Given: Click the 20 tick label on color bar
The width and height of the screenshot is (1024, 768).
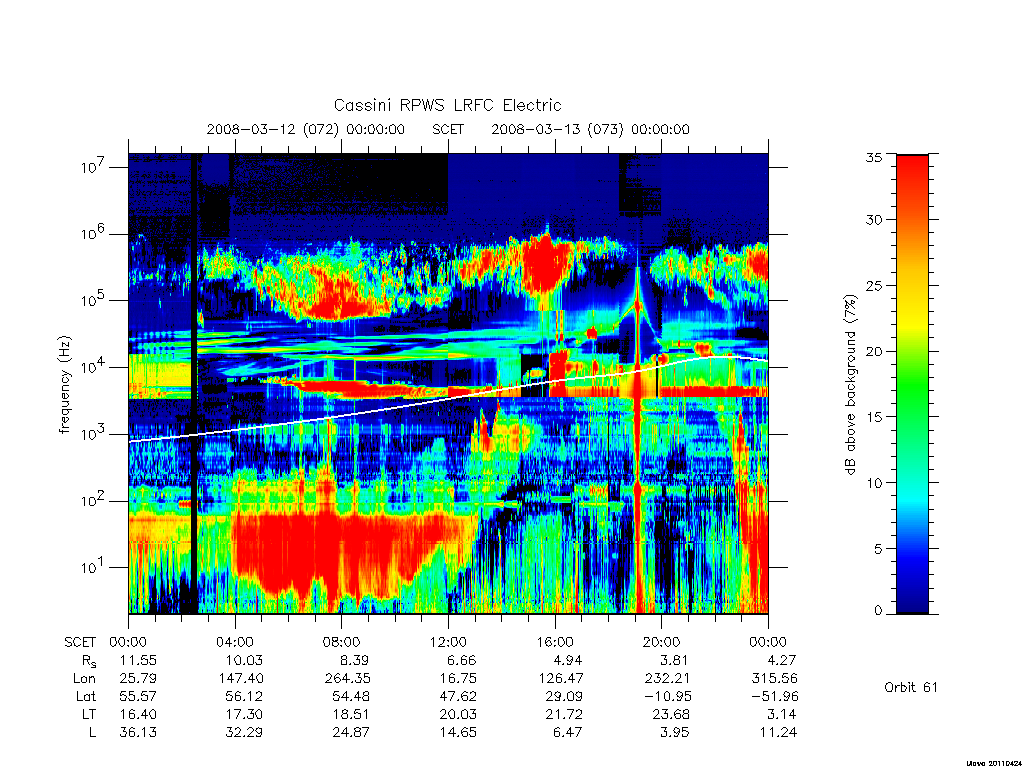Looking at the screenshot, I should (874, 351).
